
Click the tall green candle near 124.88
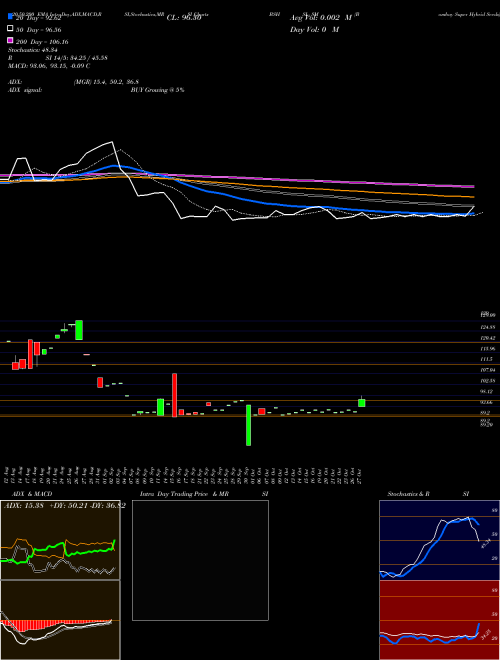79,330
